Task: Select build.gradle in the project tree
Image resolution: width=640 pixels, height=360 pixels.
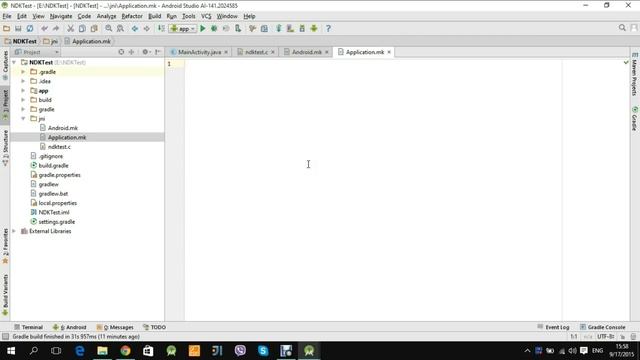Action: [53, 166]
